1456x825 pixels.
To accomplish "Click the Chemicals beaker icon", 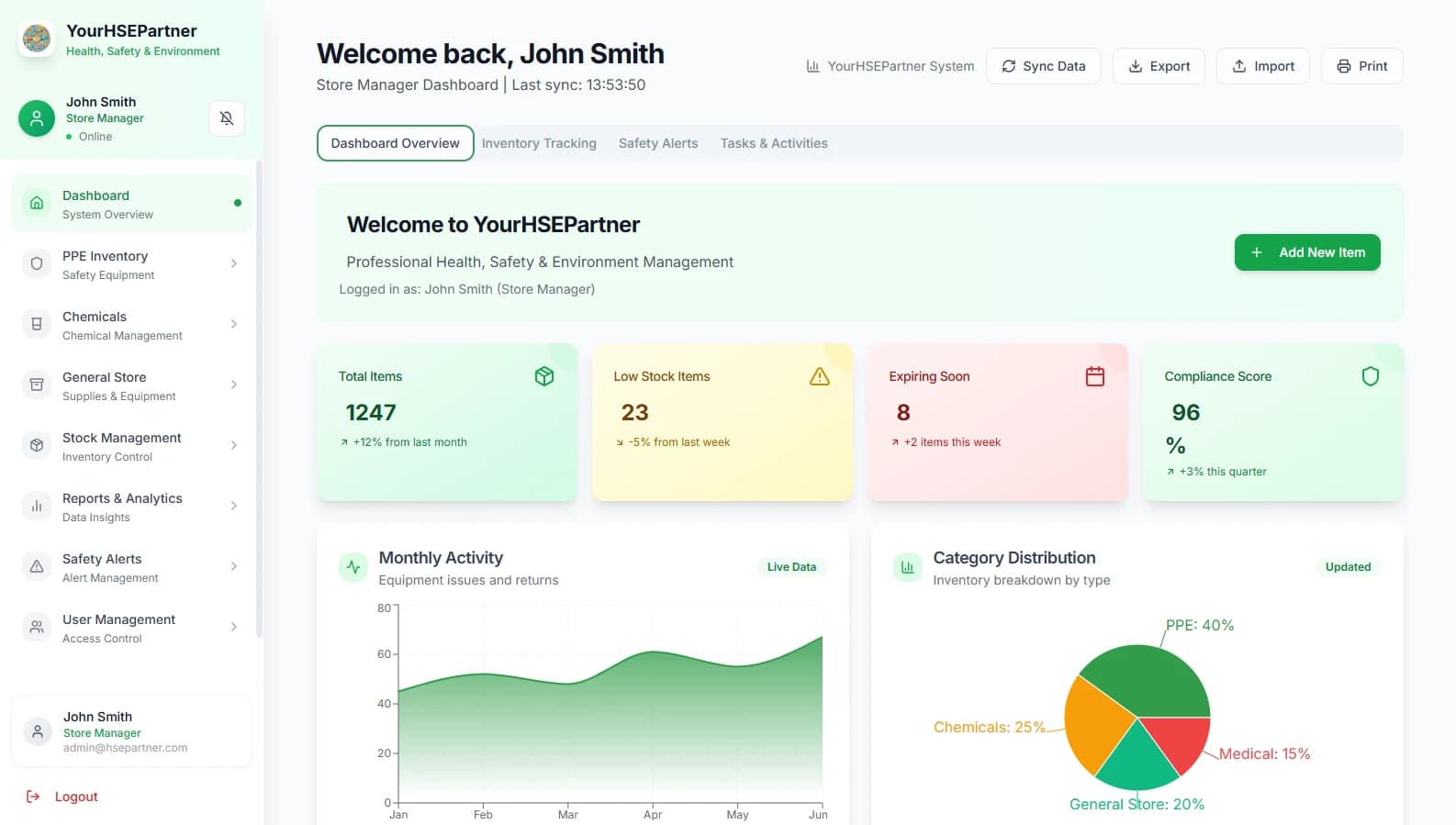I will (x=37, y=325).
